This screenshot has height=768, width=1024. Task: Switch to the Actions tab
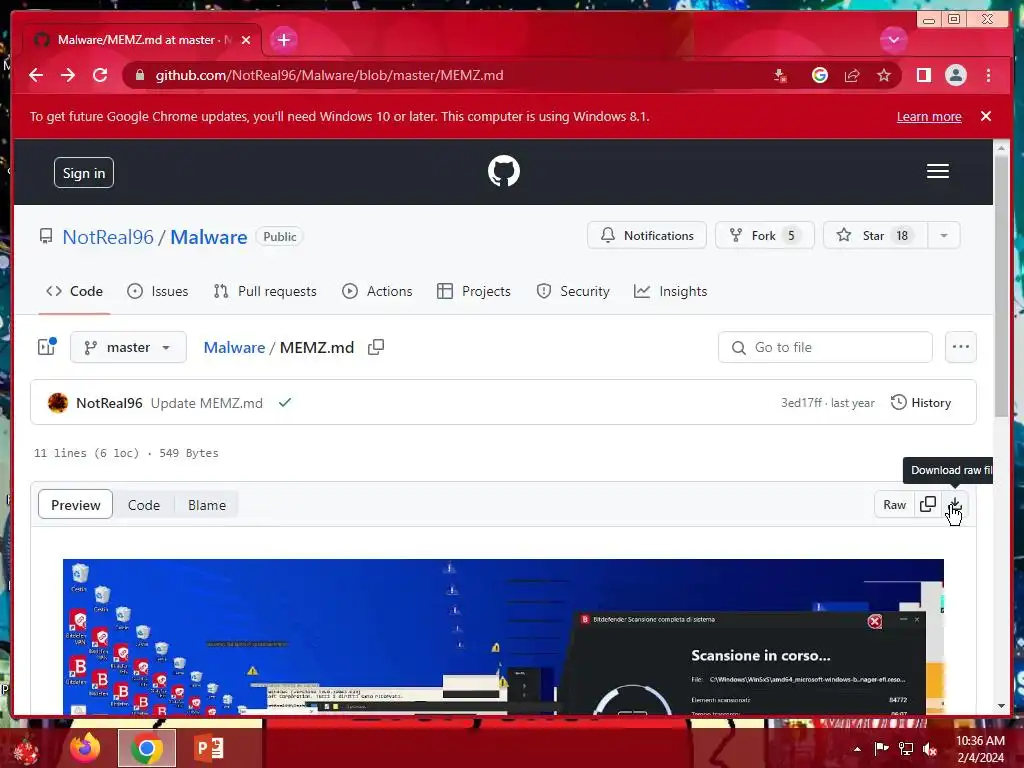coord(377,291)
